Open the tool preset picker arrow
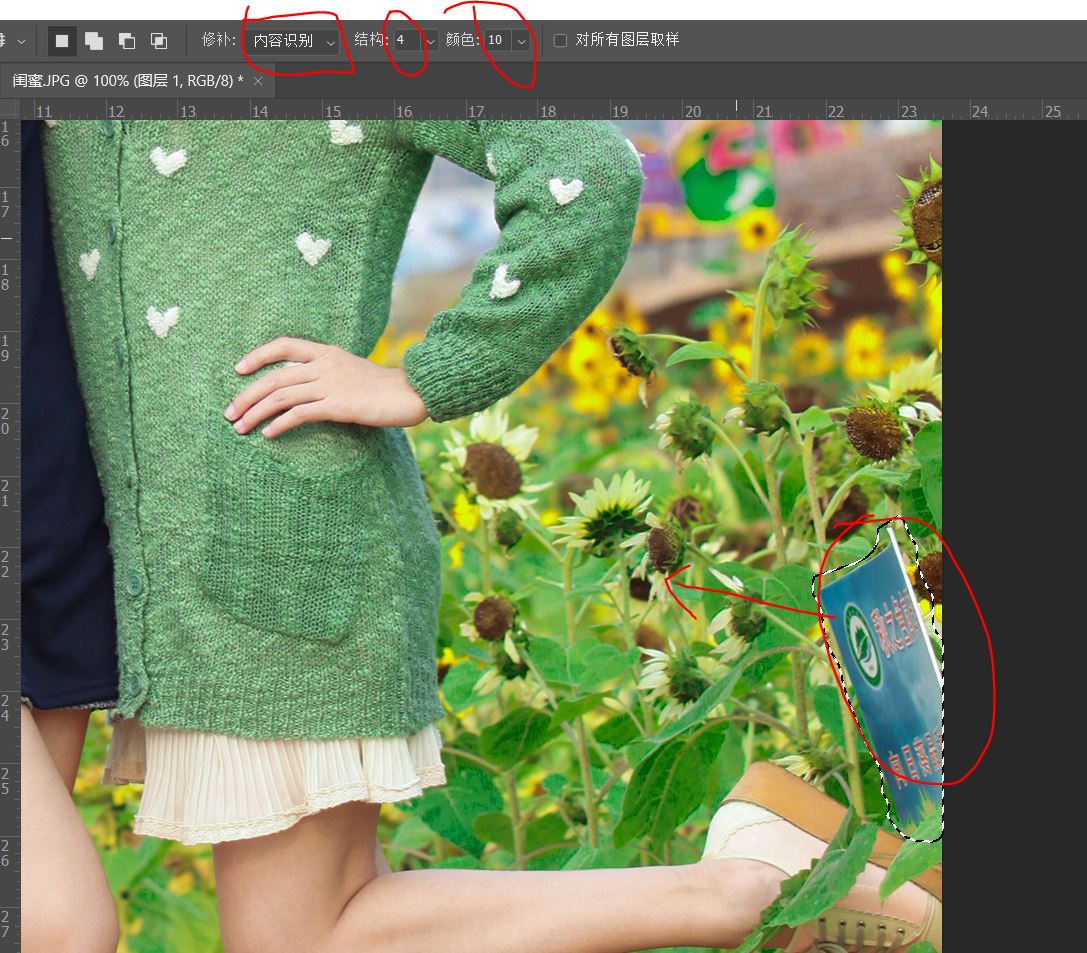The height and width of the screenshot is (953, 1087). (21, 41)
